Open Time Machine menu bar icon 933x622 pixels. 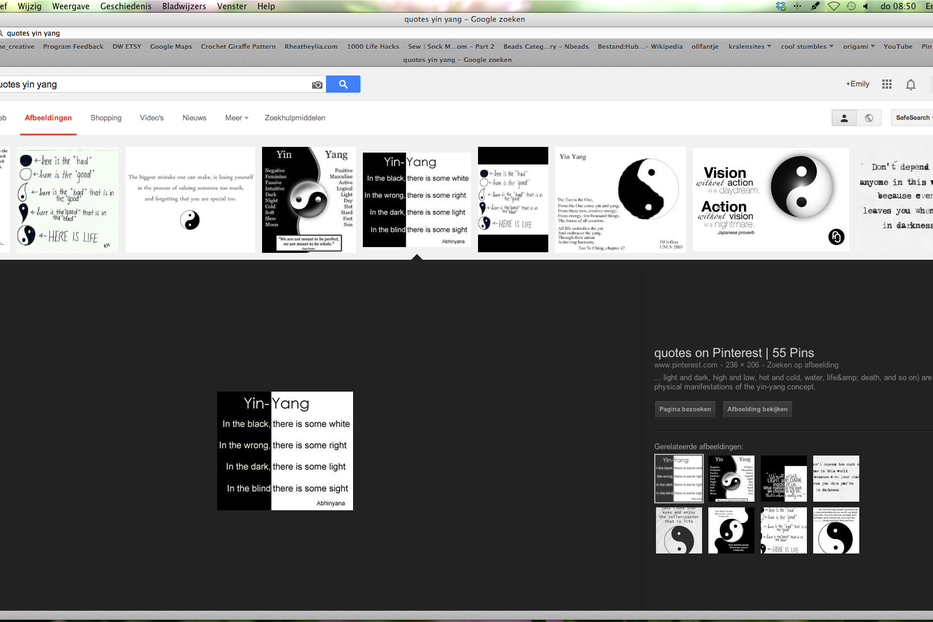(x=851, y=6)
